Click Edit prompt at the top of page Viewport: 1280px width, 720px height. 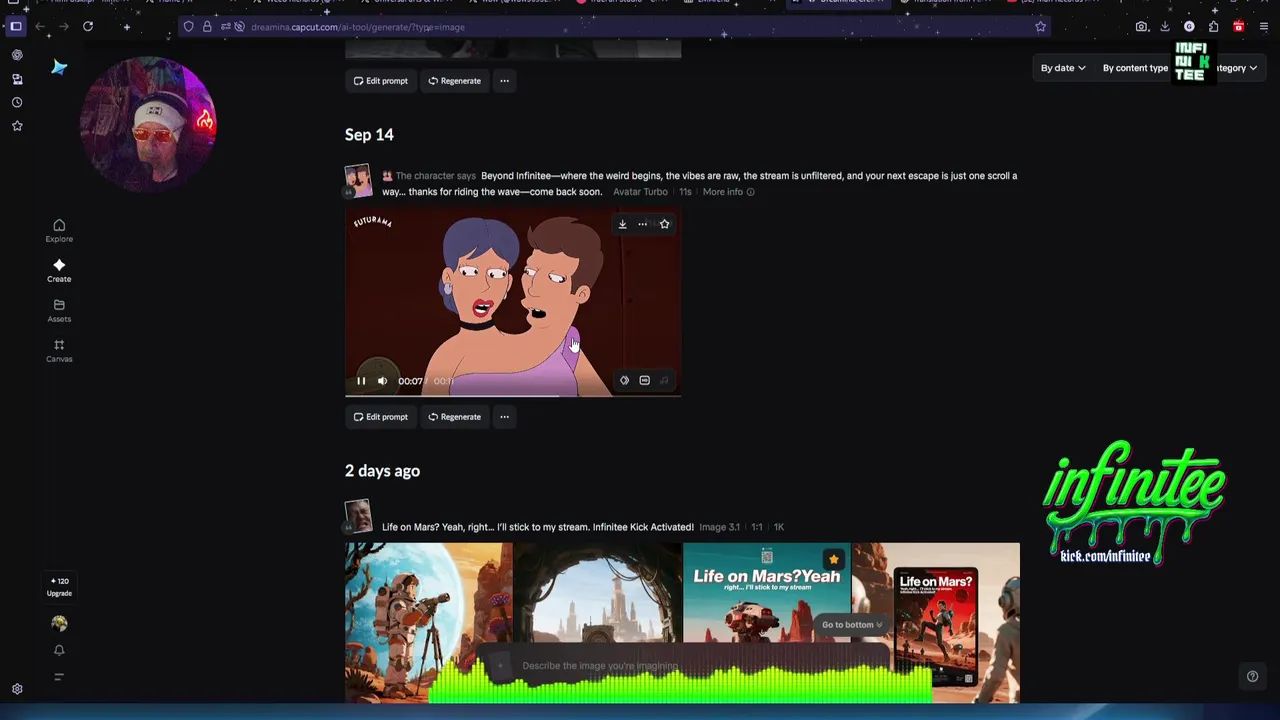point(380,81)
